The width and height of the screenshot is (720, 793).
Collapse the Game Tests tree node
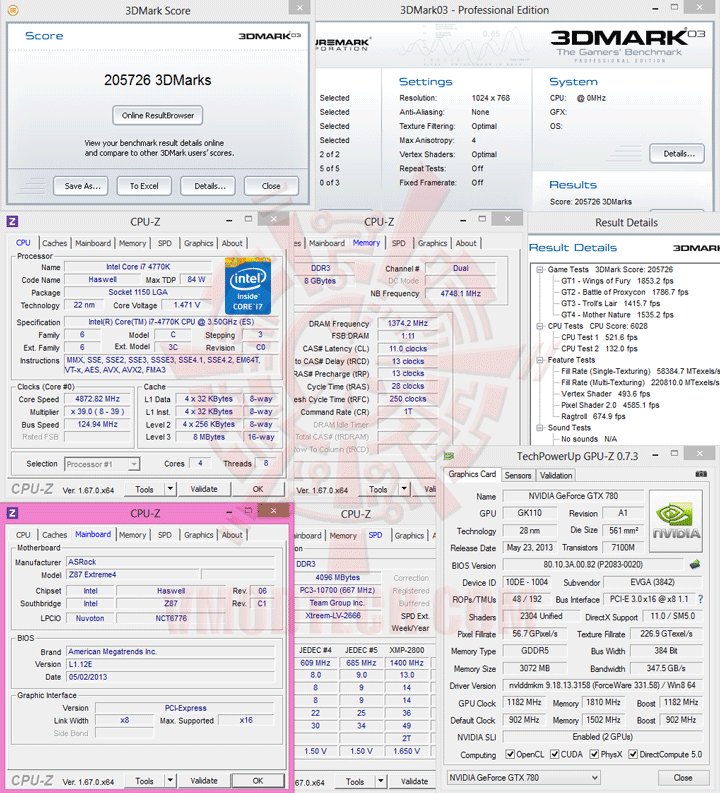540,270
